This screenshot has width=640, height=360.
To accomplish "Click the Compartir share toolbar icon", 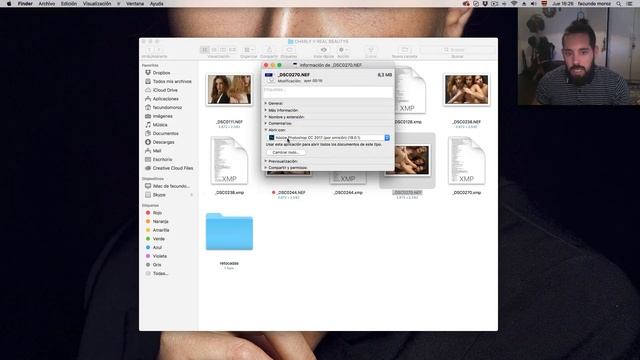I will click(x=269, y=50).
